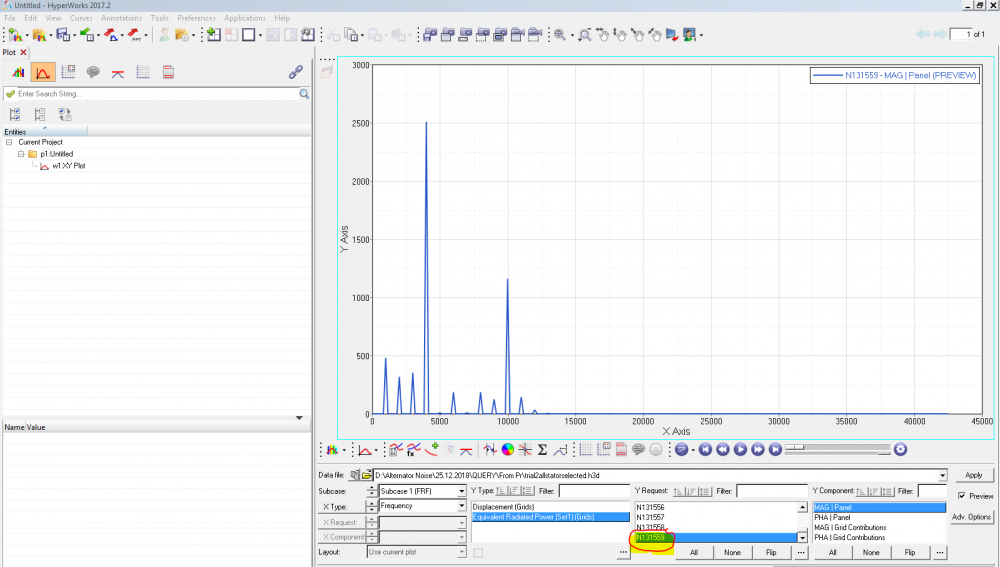Open the Subcase 1 (FRF) dropdown
The height and width of the screenshot is (567, 1000).
click(x=461, y=492)
